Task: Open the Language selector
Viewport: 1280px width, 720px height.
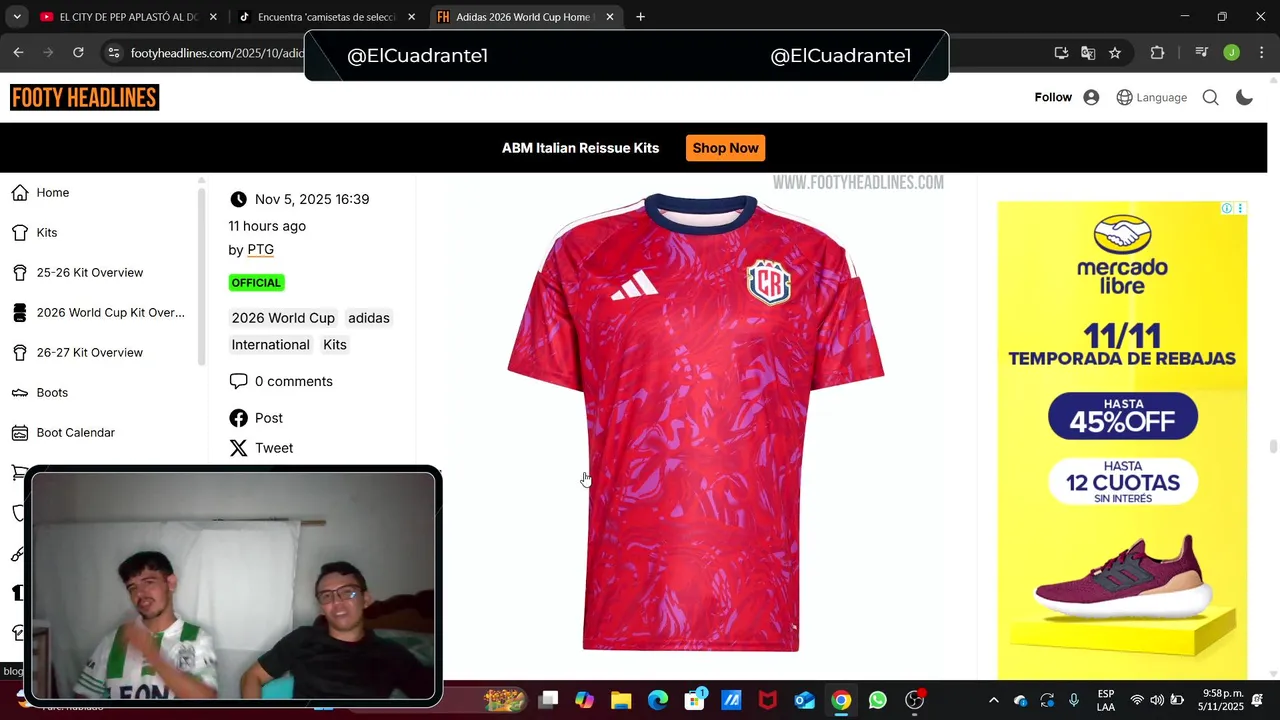Action: (1151, 97)
